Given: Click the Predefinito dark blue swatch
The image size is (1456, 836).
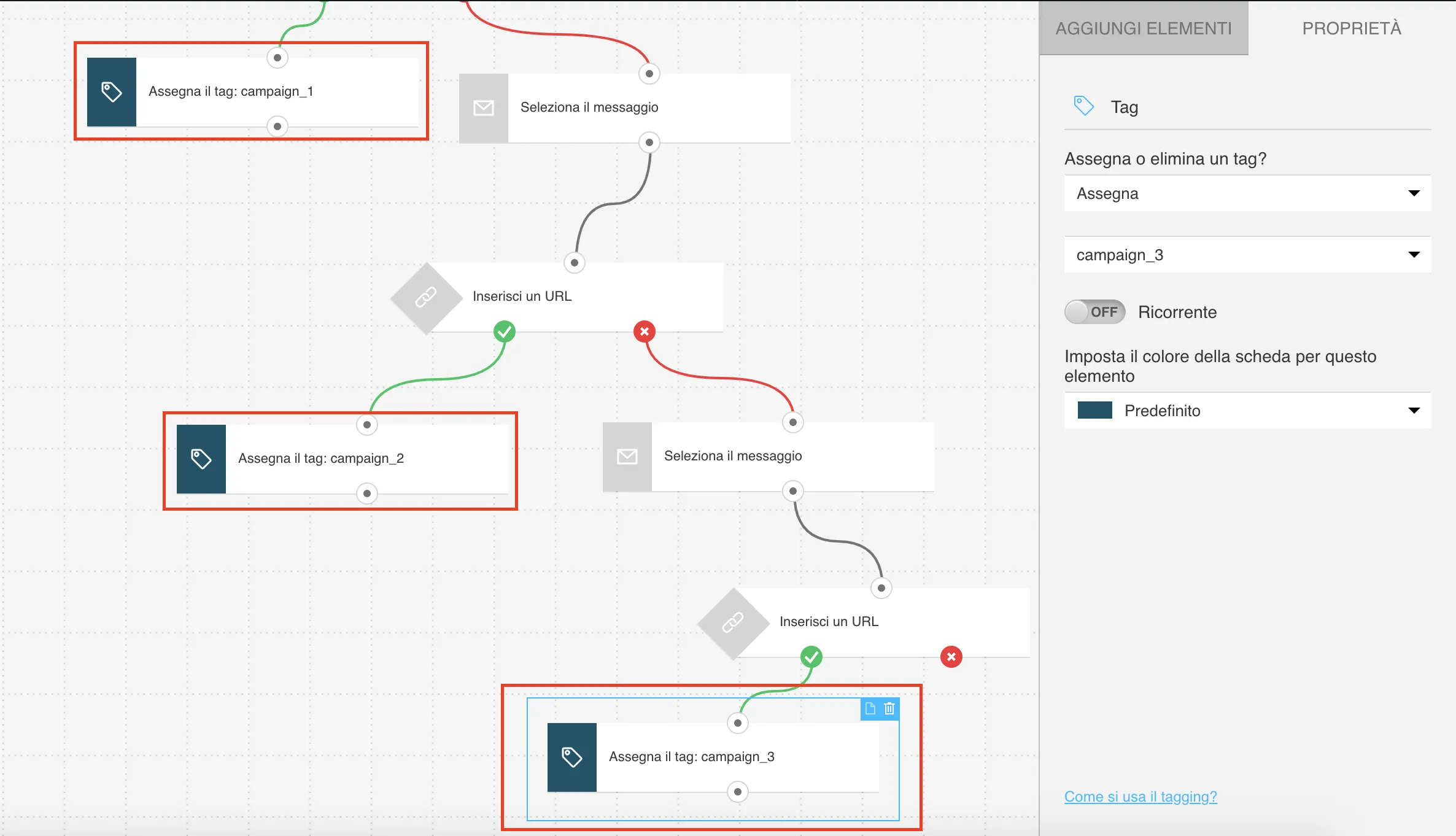Looking at the screenshot, I should 1095,410.
